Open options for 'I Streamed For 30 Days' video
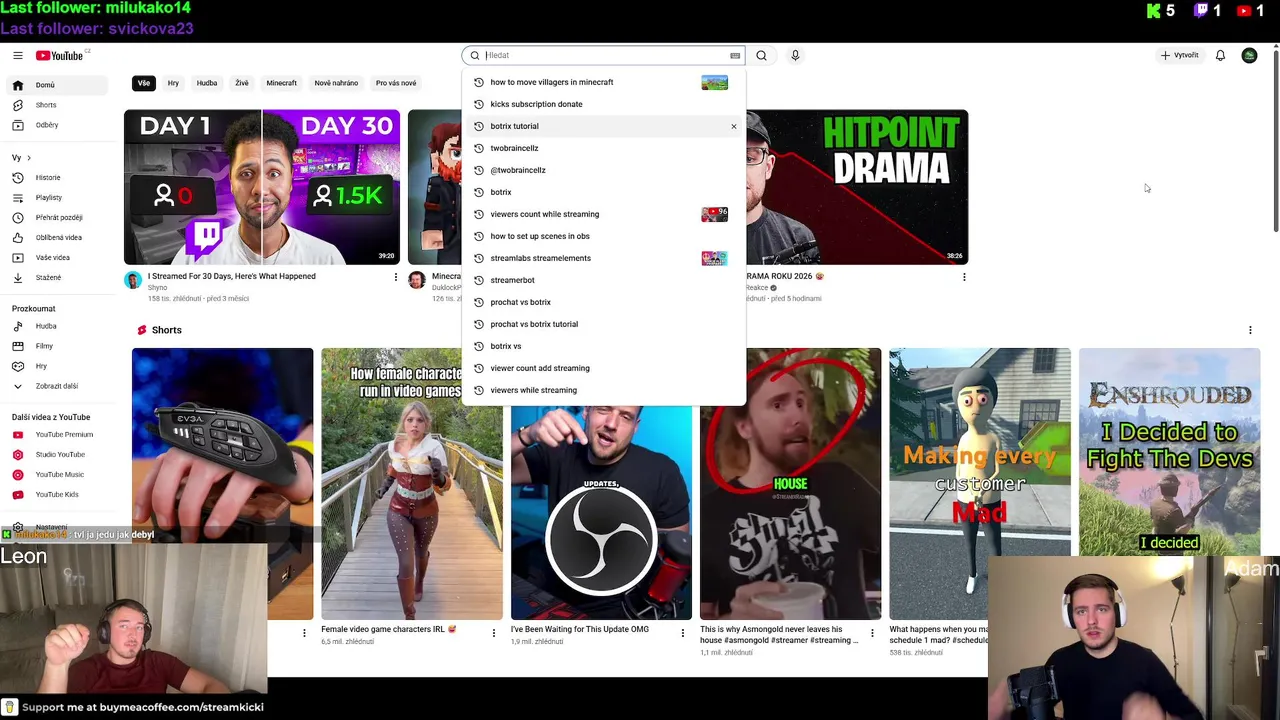 [x=395, y=277]
